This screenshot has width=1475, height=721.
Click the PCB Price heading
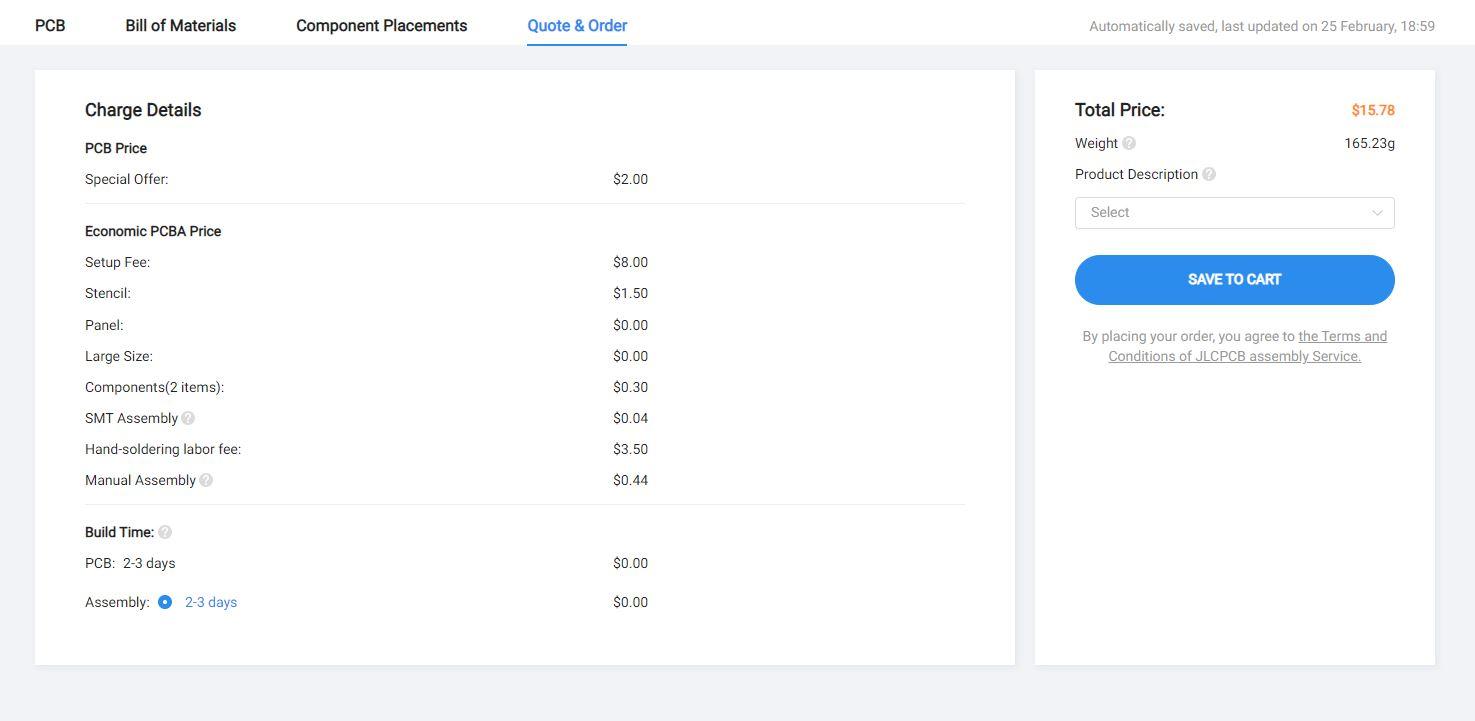coord(116,148)
